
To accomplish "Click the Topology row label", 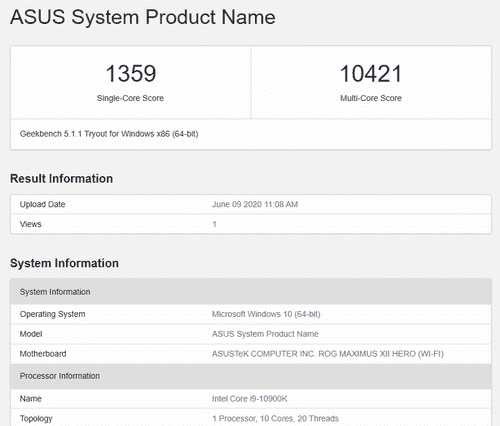I will coord(36,419).
